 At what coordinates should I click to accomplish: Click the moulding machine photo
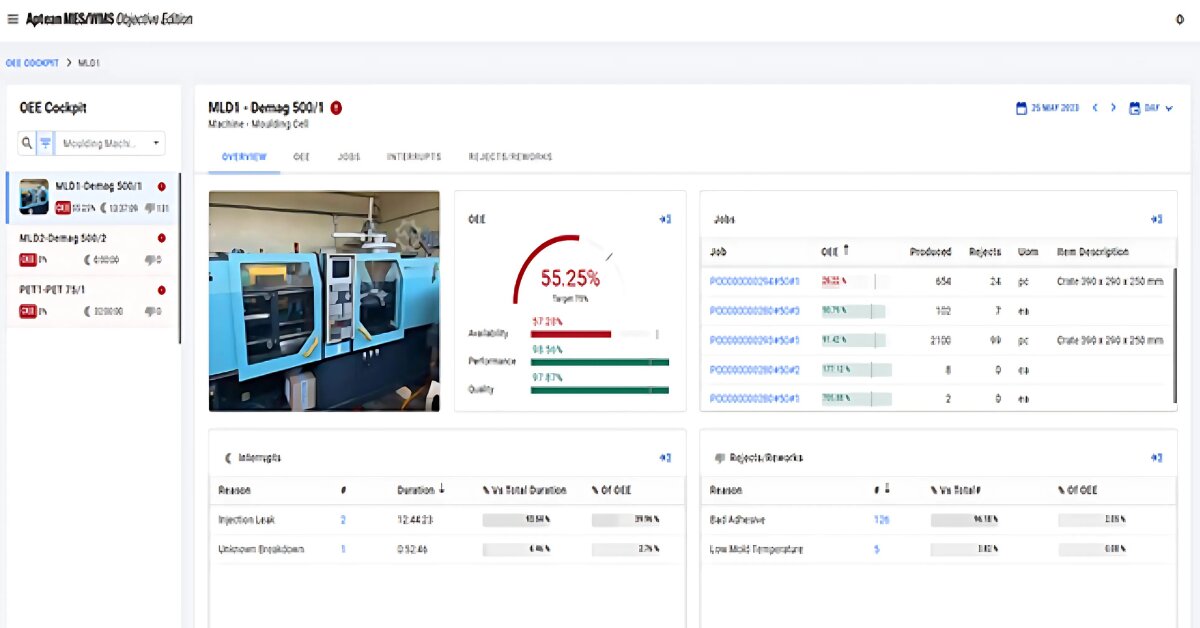(324, 301)
